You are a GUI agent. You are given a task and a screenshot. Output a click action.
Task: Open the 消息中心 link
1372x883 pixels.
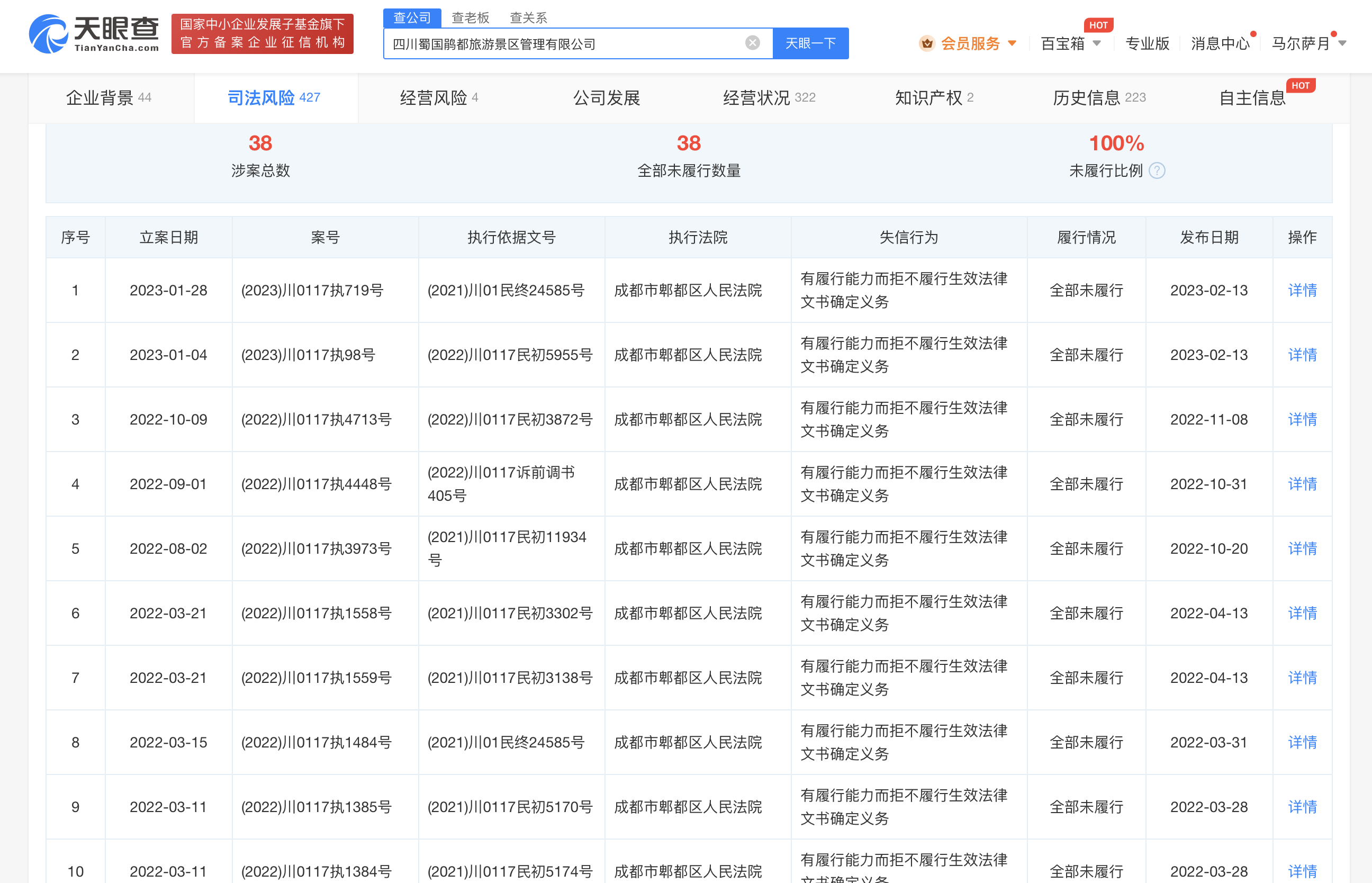pyautogui.click(x=1220, y=43)
